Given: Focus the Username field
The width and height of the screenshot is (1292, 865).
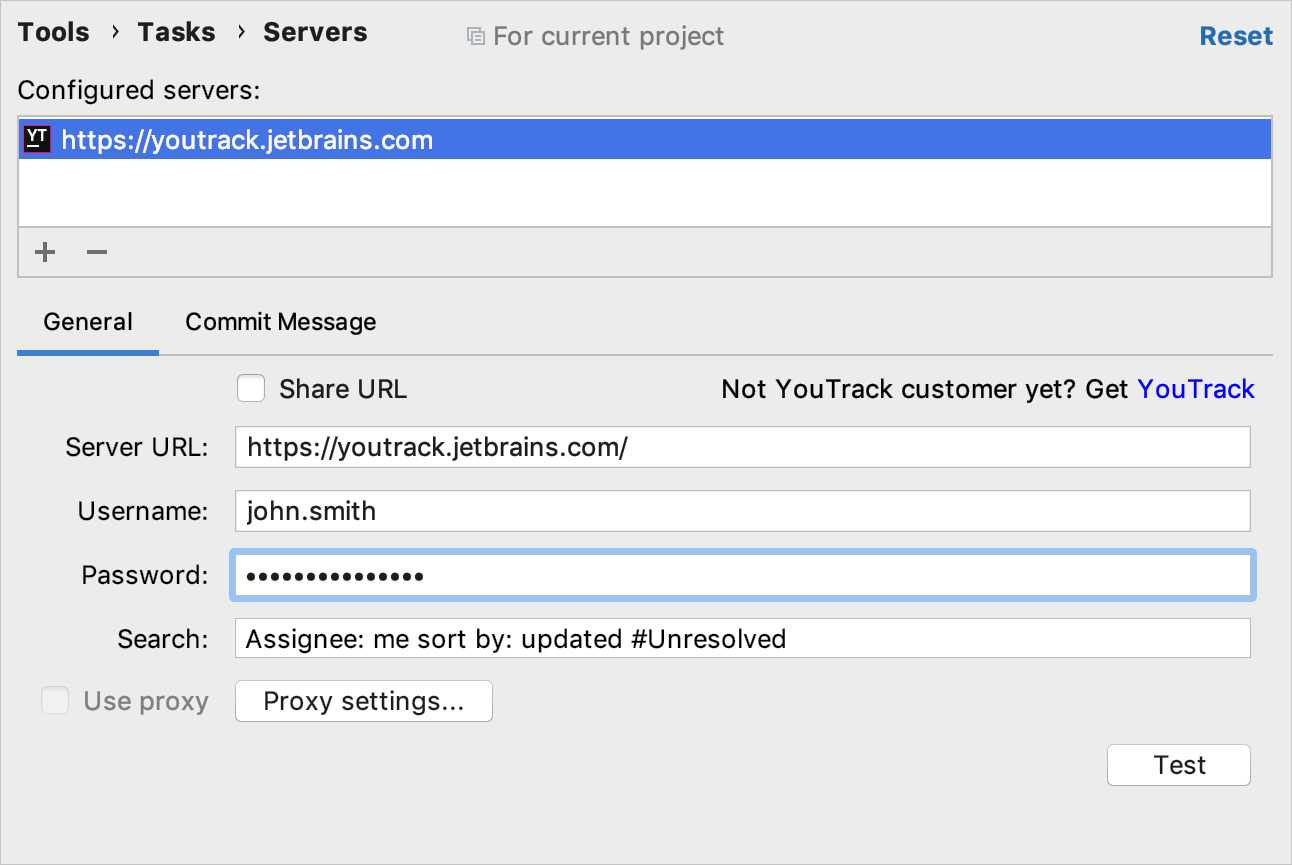Looking at the screenshot, I should tap(743, 511).
